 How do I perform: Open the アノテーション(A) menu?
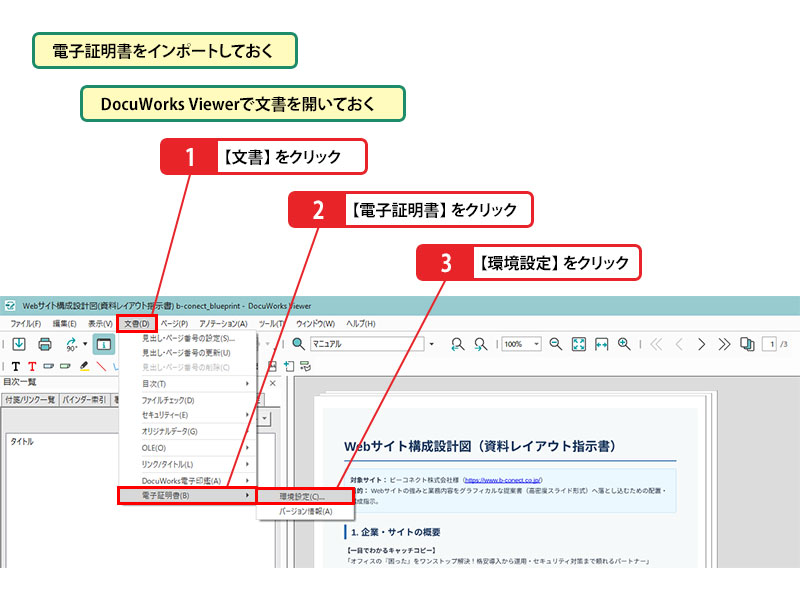click(x=223, y=323)
